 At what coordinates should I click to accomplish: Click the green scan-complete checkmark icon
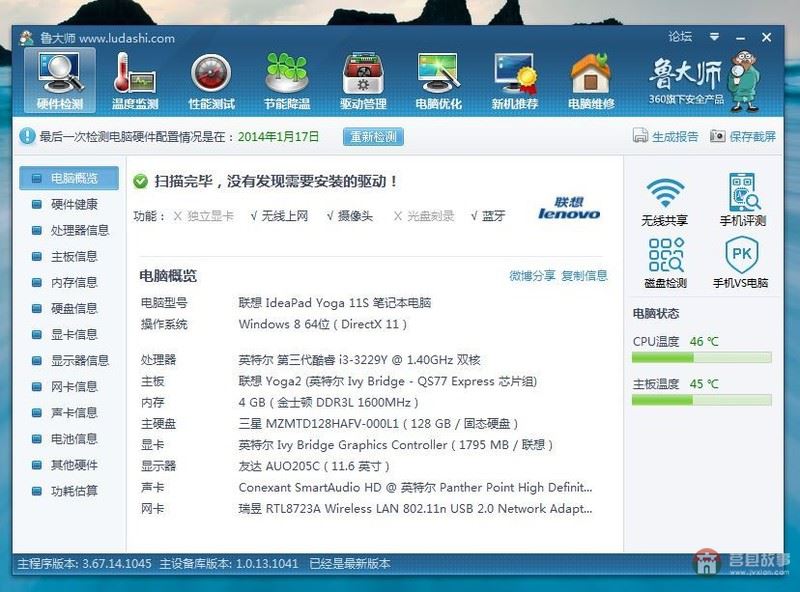click(x=140, y=181)
